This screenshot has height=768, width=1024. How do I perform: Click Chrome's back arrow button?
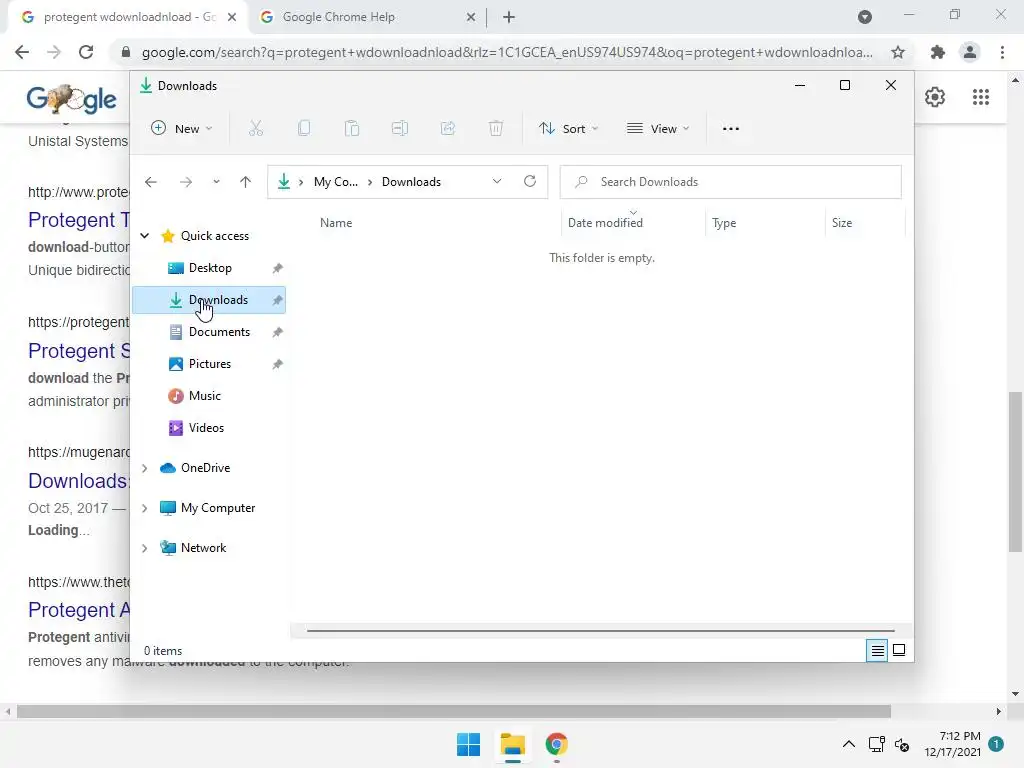[x=22, y=52]
